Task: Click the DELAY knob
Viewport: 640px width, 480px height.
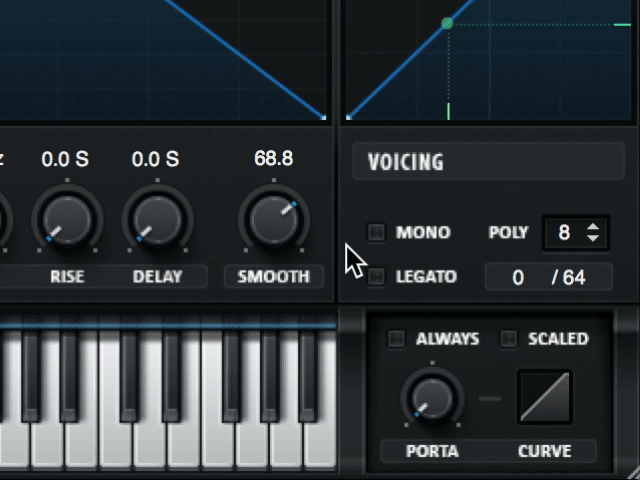Action: [158, 220]
